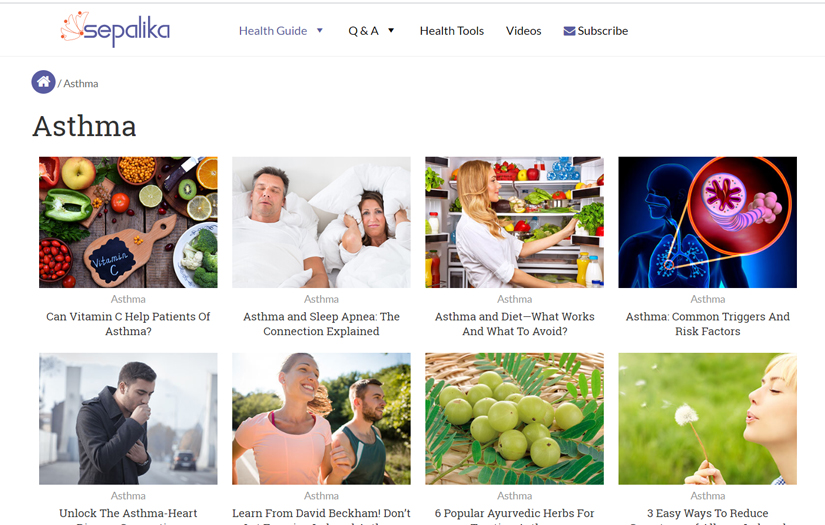The height and width of the screenshot is (525, 825).
Task: Open the Health Tools menu item
Action: [x=451, y=31]
